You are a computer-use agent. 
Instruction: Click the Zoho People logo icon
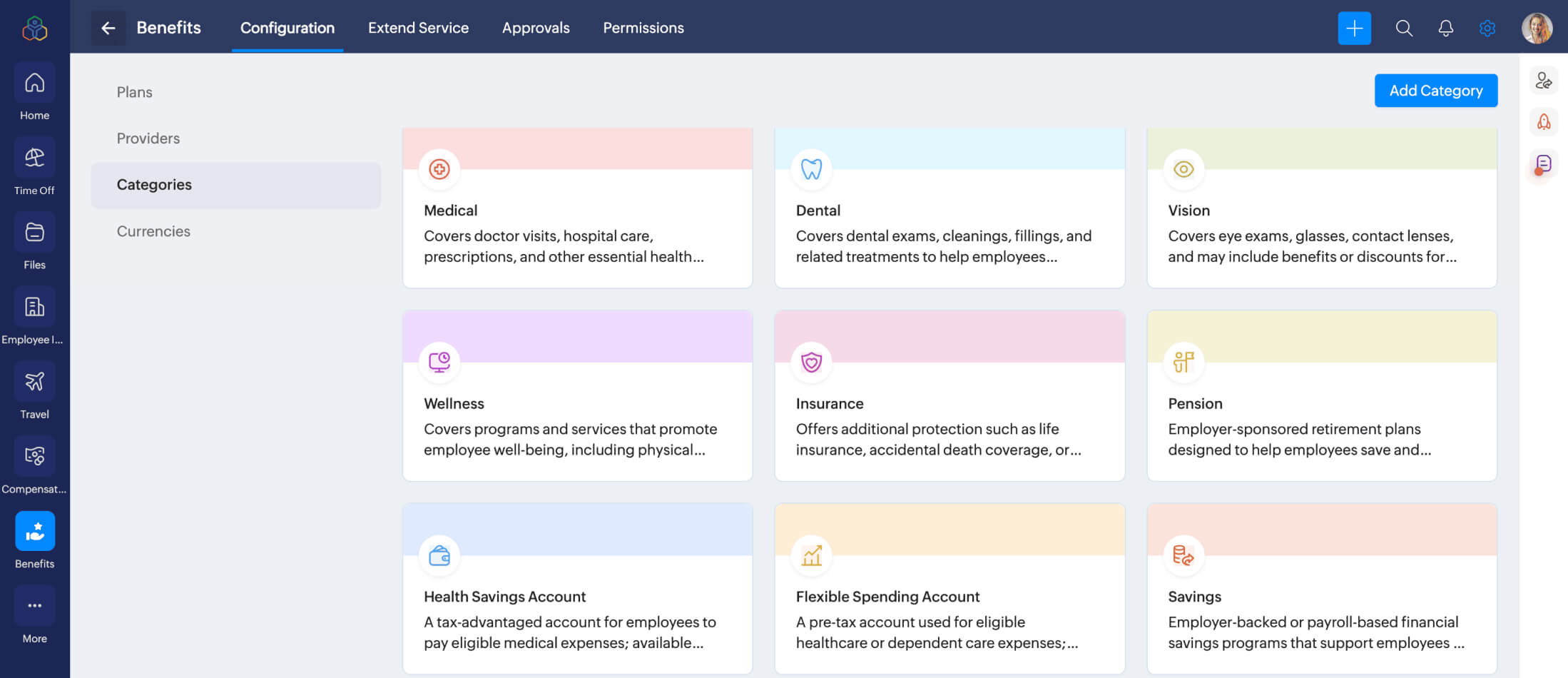click(x=34, y=28)
